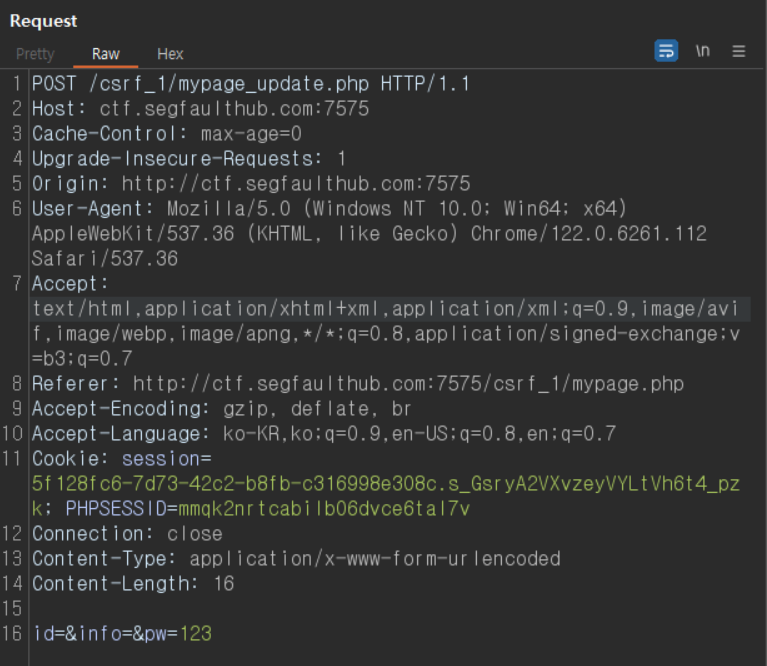
Task: Click the Connection: close line
Action: click(127, 533)
